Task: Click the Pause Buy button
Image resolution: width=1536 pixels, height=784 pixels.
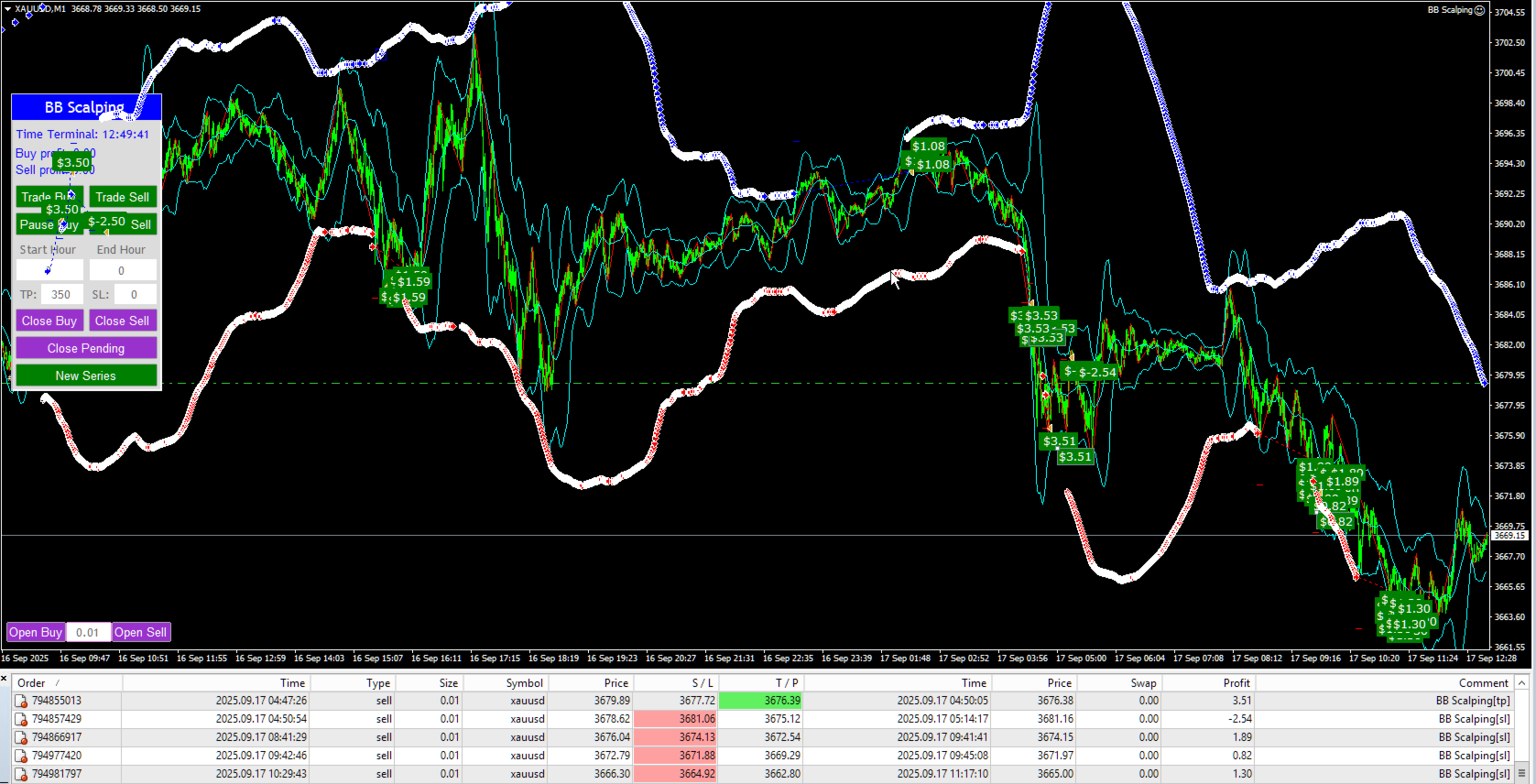Action: (x=49, y=224)
